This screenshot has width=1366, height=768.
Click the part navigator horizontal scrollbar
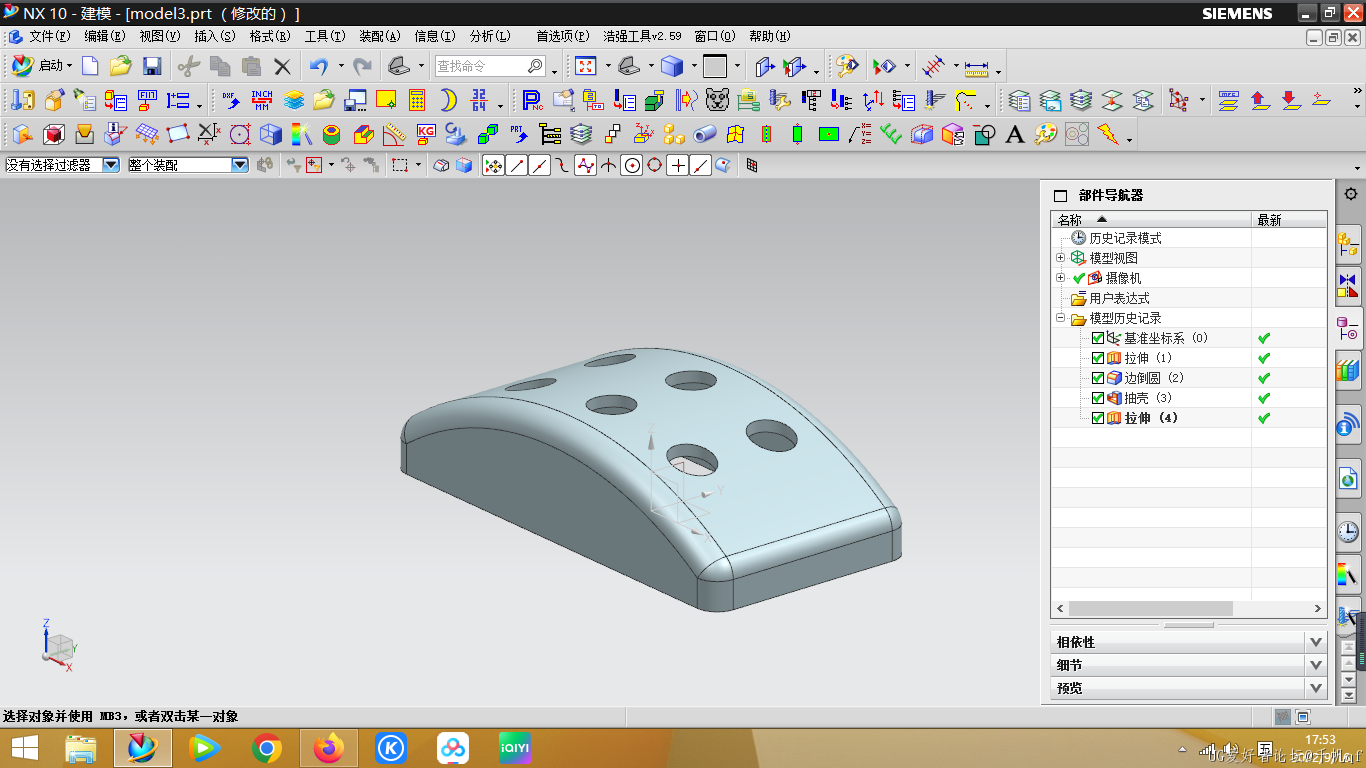coord(1150,608)
